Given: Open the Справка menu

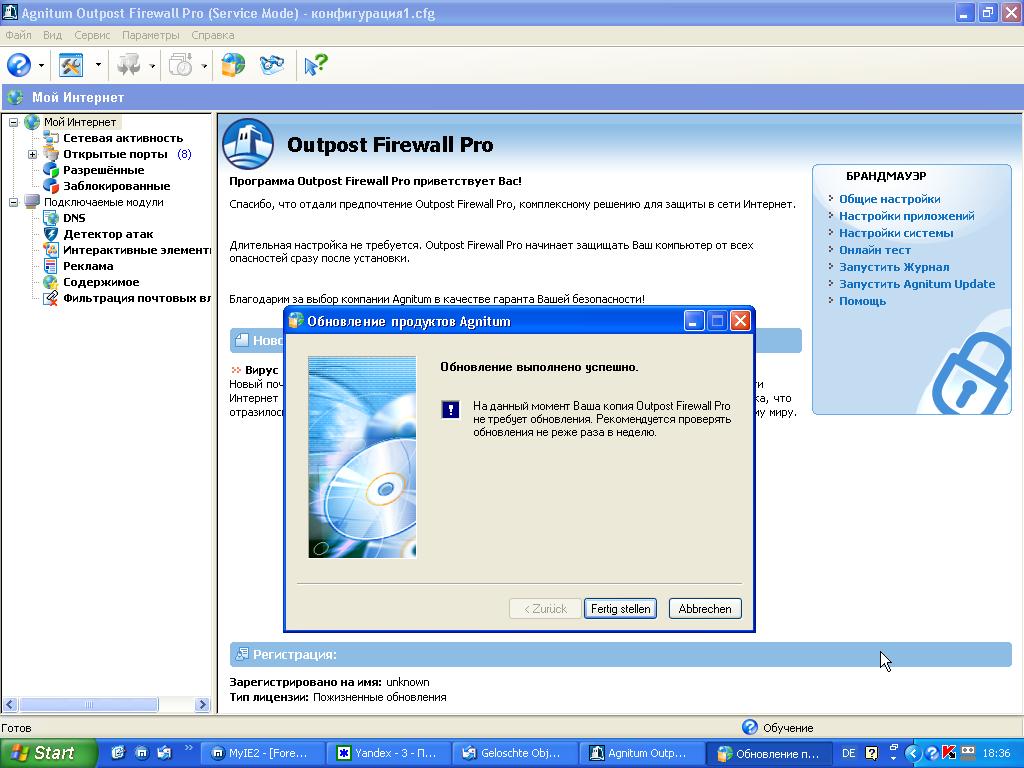Looking at the screenshot, I should (x=213, y=35).
